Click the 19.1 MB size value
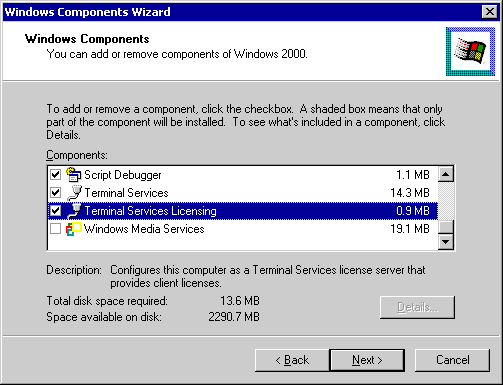Viewport: 503px width, 385px height. pos(410,229)
